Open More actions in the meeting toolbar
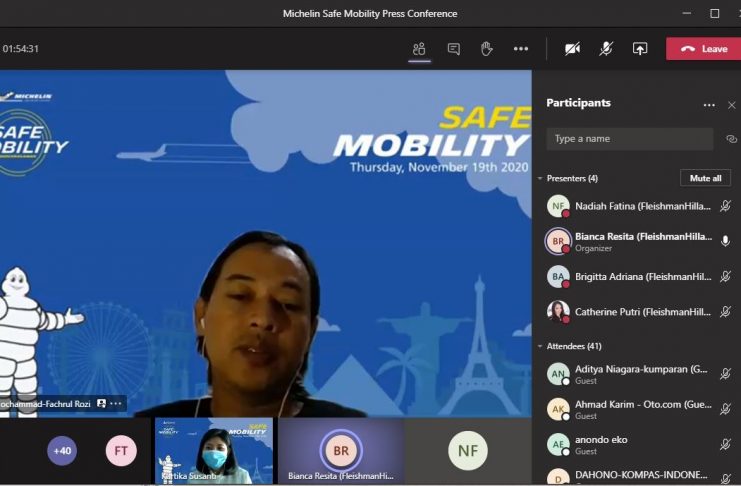Screen dimensions: 741x486 pos(521,49)
